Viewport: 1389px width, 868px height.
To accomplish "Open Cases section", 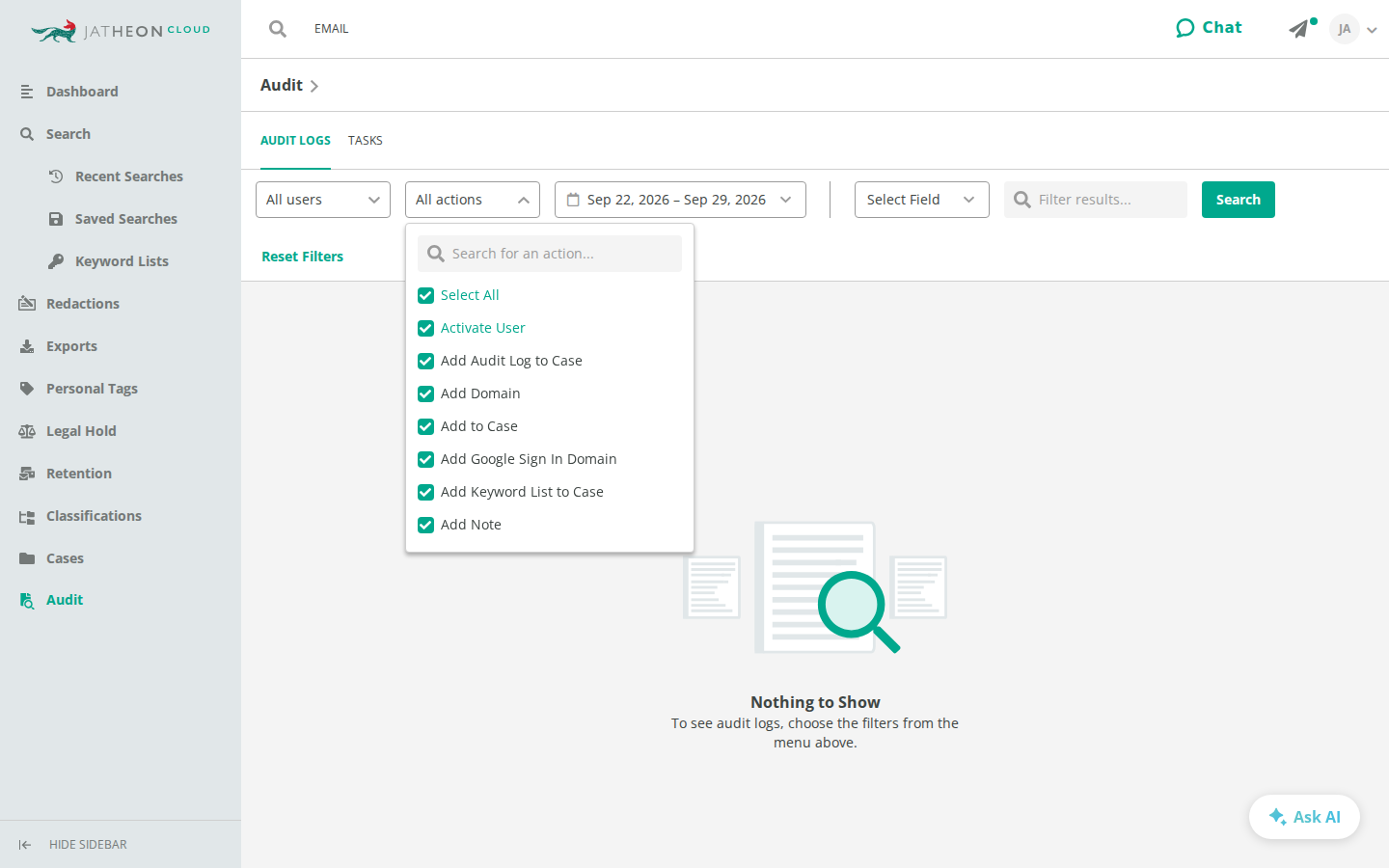I will [x=65, y=558].
